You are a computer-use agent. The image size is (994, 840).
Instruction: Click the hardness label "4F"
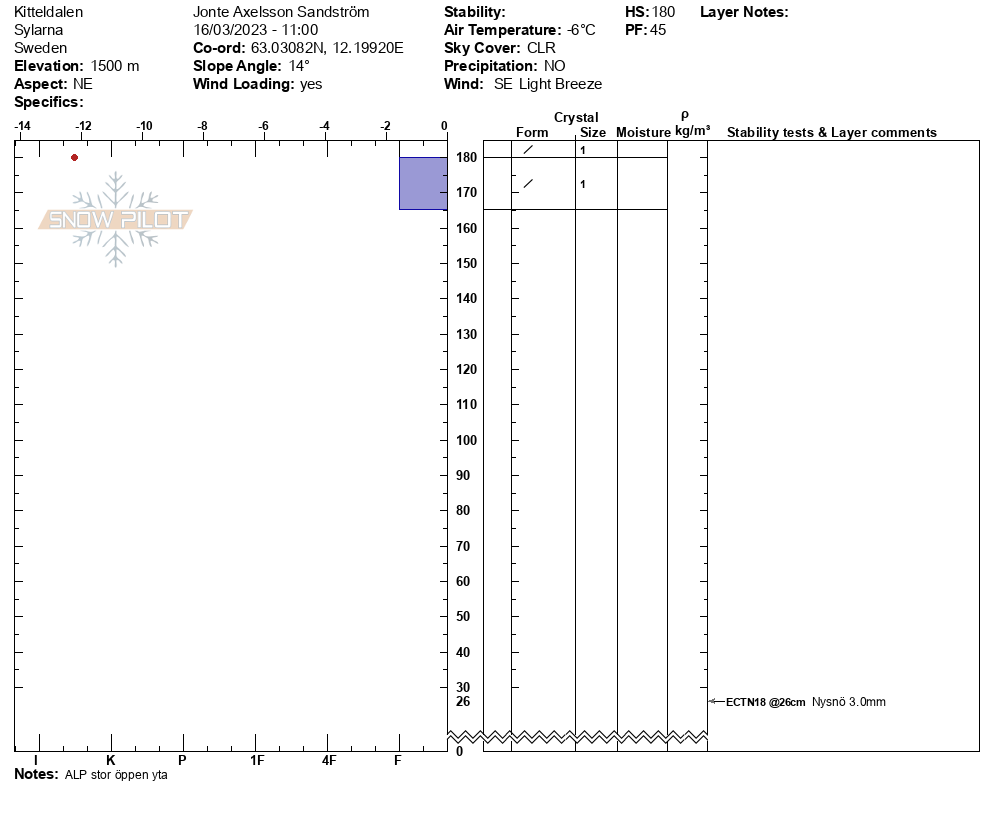click(328, 760)
